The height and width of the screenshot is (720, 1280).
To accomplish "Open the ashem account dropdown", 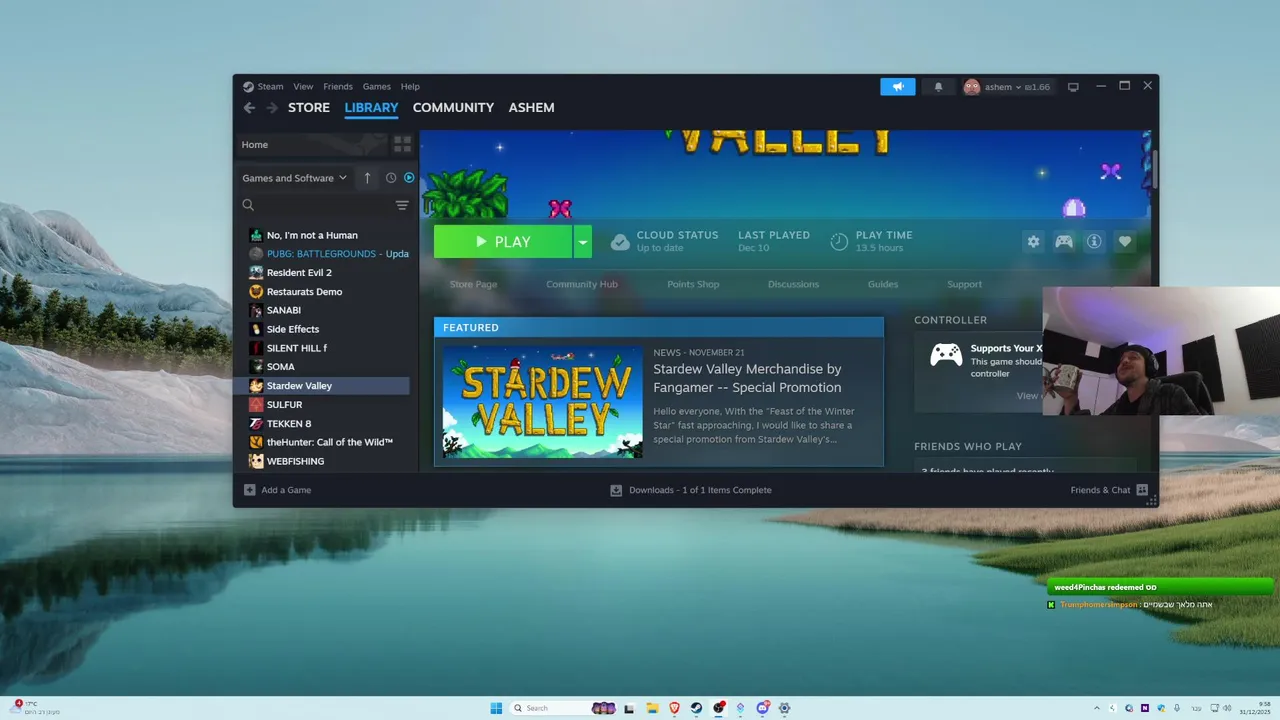I will pos(1007,87).
